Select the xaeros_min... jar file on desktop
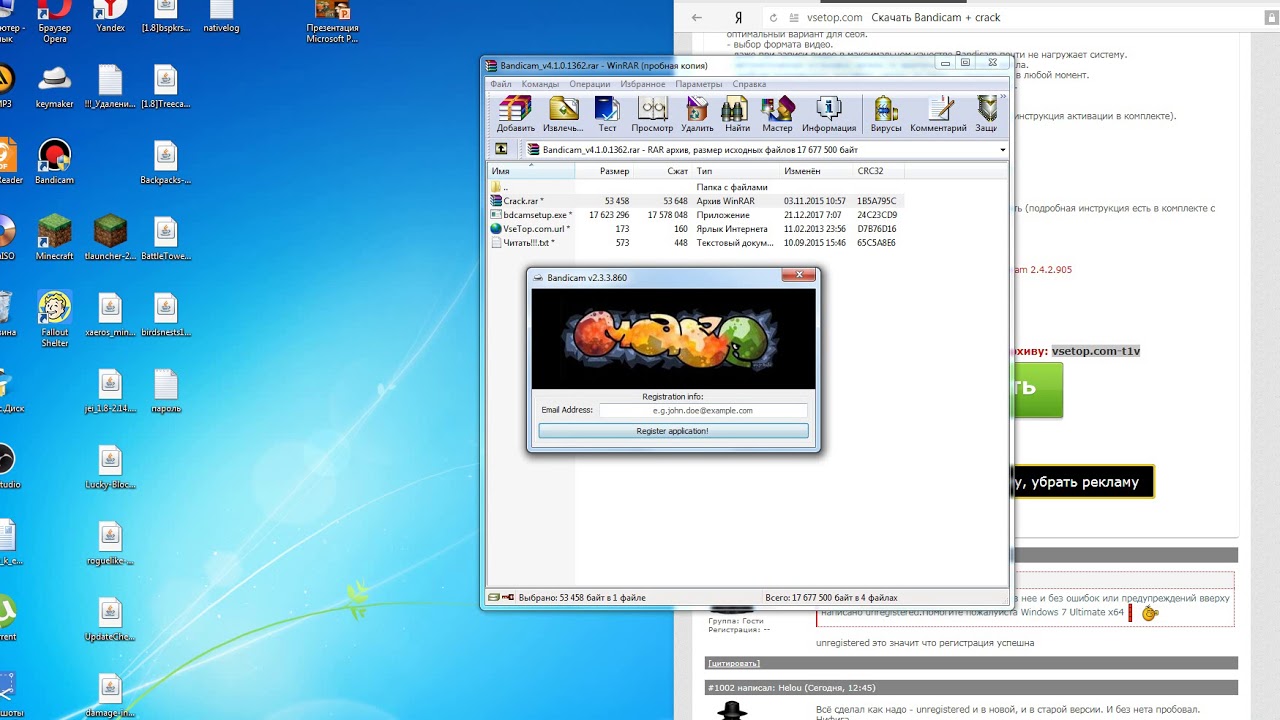The width and height of the screenshot is (1280, 720). pyautogui.click(x=110, y=315)
